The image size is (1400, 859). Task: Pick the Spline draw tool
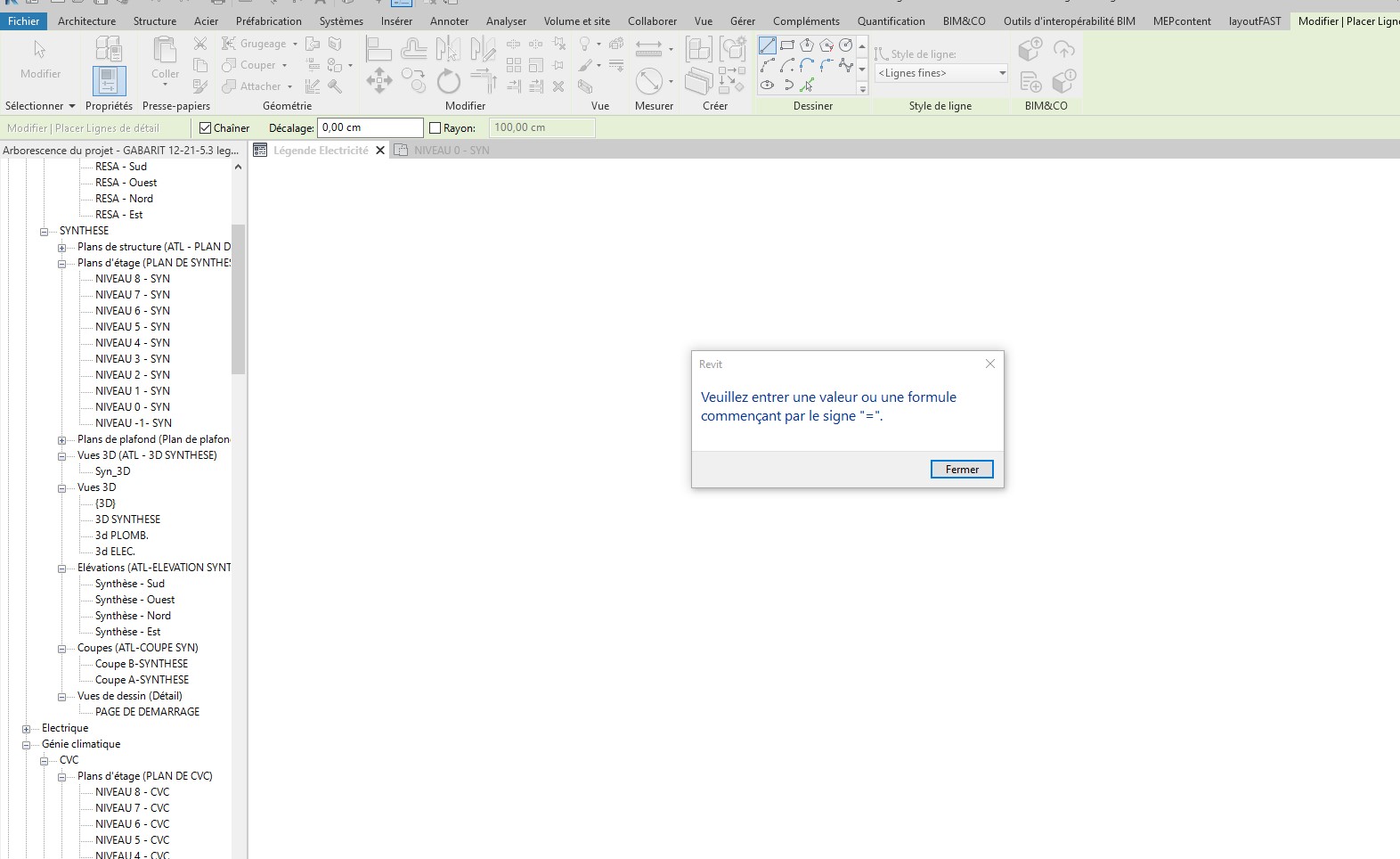[x=846, y=66]
